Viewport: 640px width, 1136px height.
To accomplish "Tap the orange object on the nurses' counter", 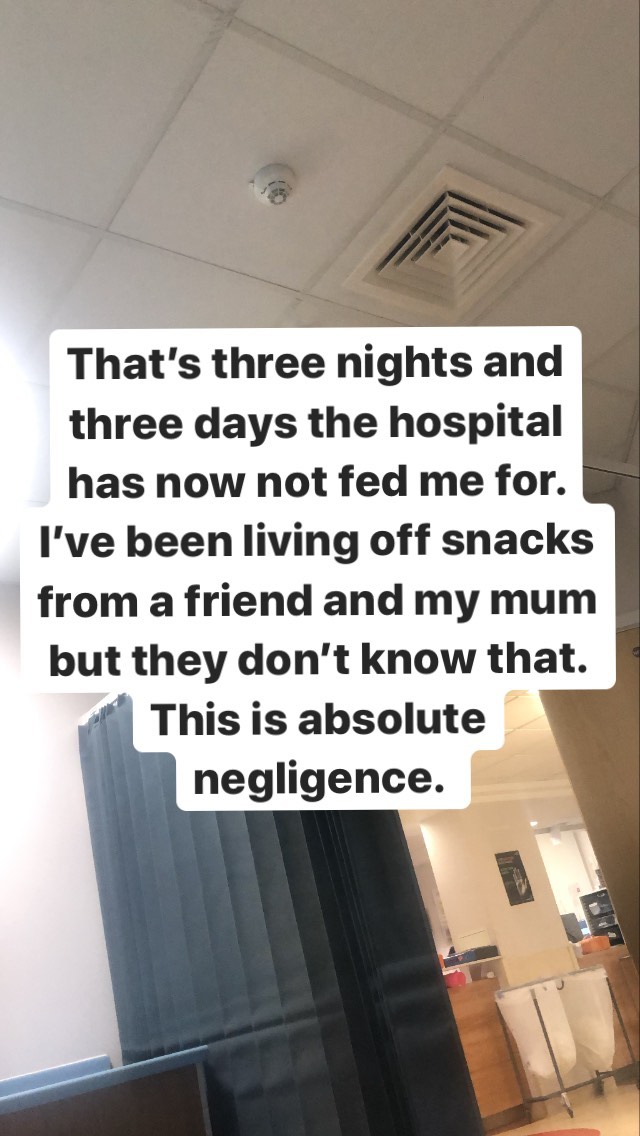I will point(594,945).
